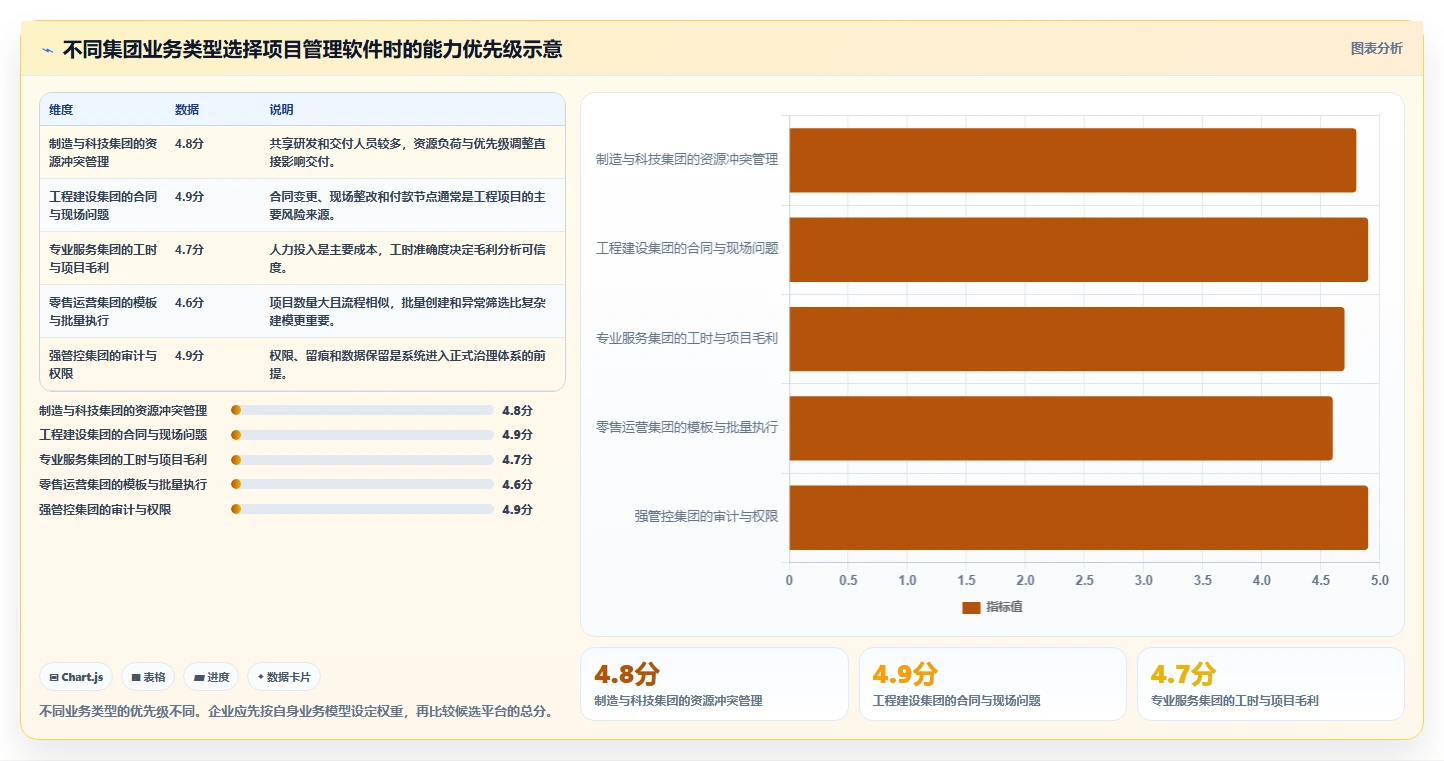Click table cell 强管控集团的审计与权限
Image resolution: width=1444 pixels, height=761 pixels.
[x=103, y=364]
